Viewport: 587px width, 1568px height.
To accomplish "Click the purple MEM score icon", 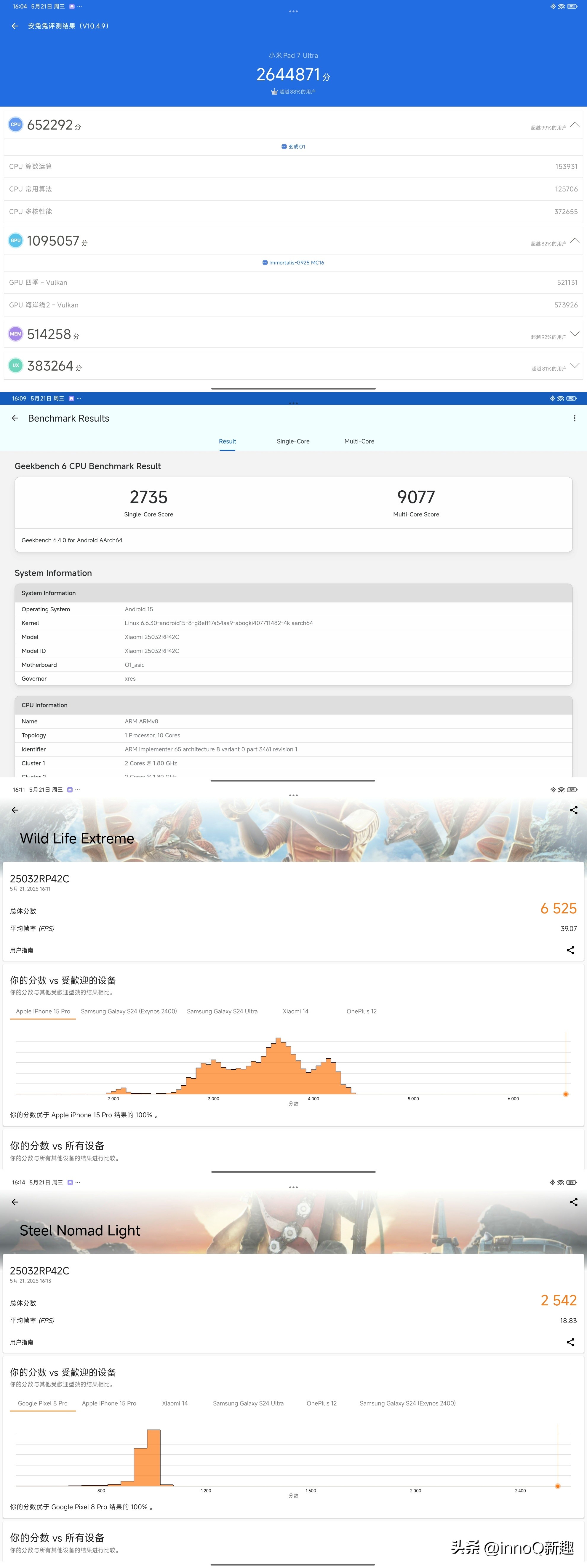I will point(15,334).
